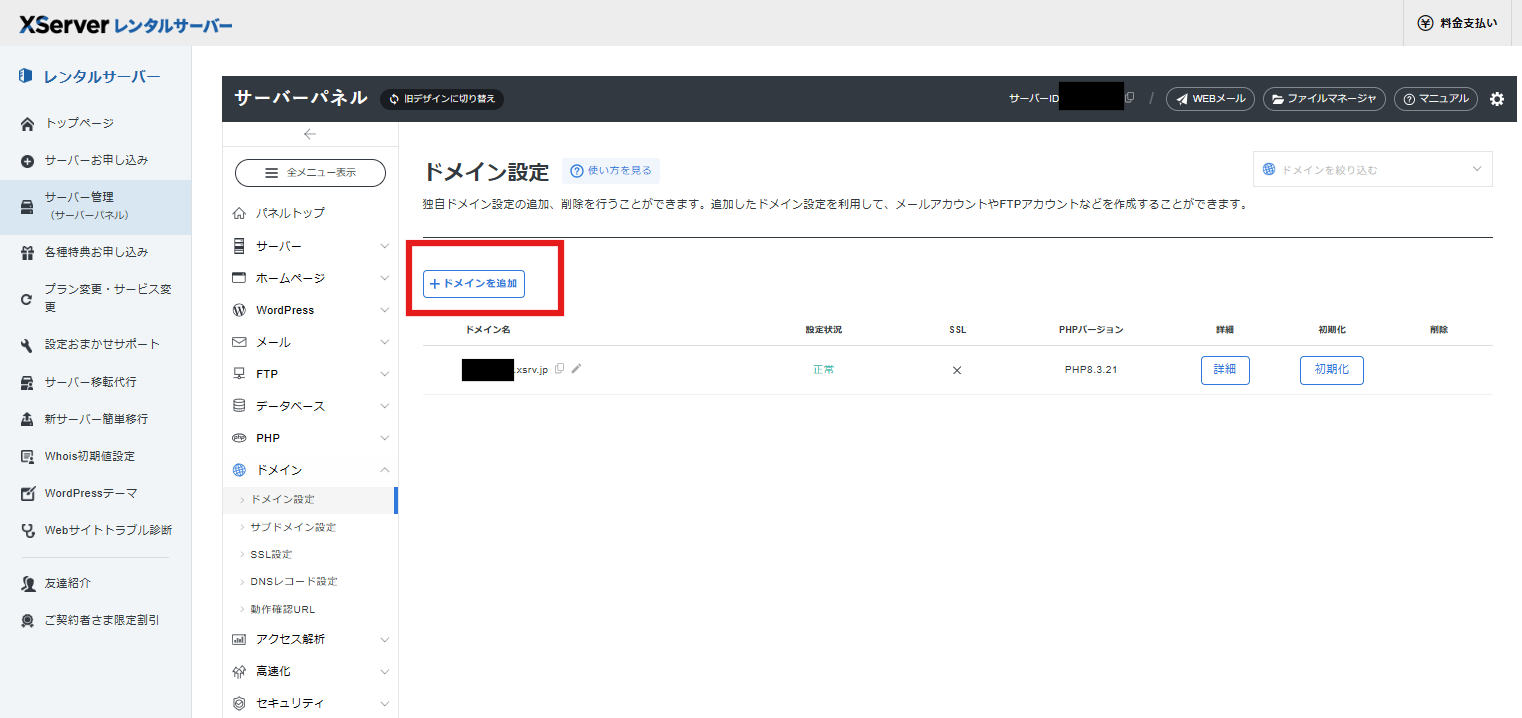Open WEBメール from the header
The image size is (1522, 718).
(1210, 99)
